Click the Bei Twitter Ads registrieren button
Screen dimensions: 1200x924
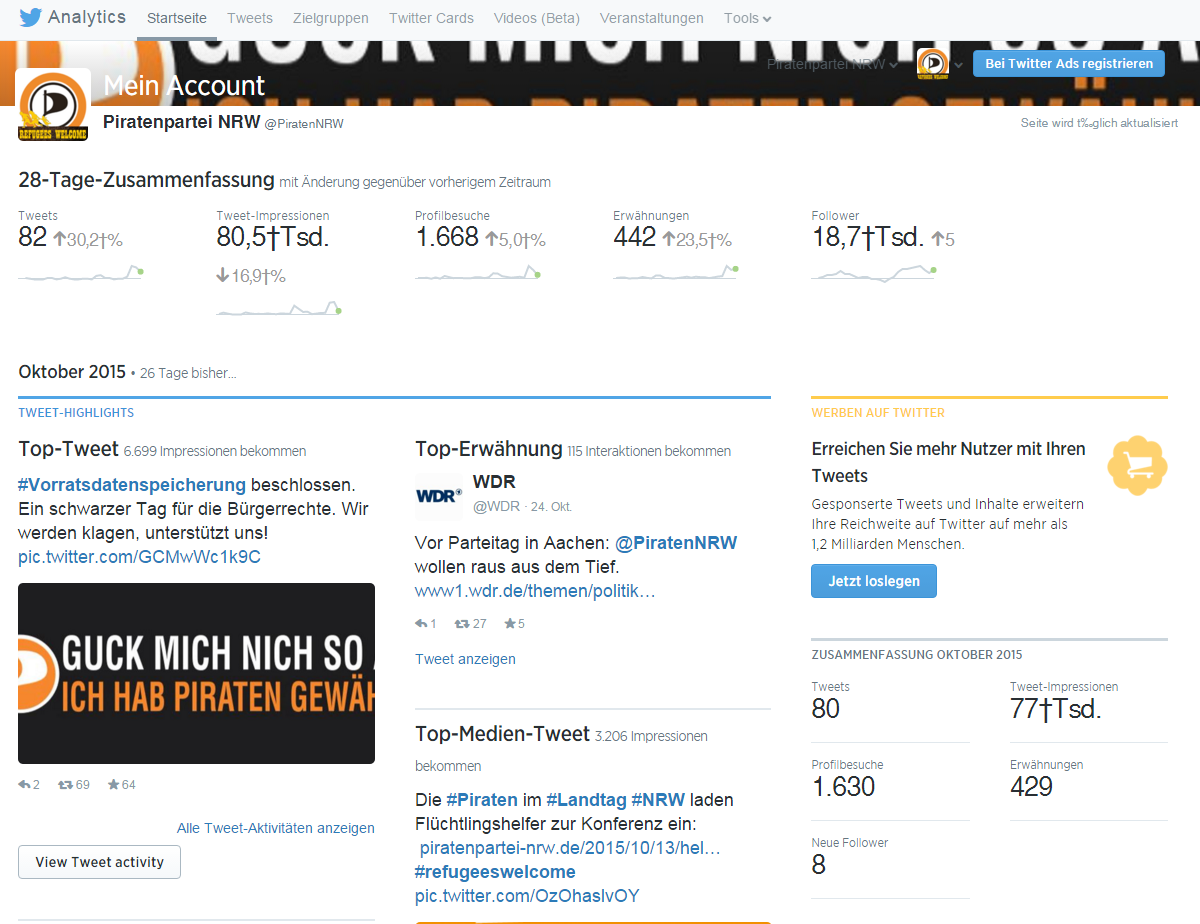(1069, 63)
